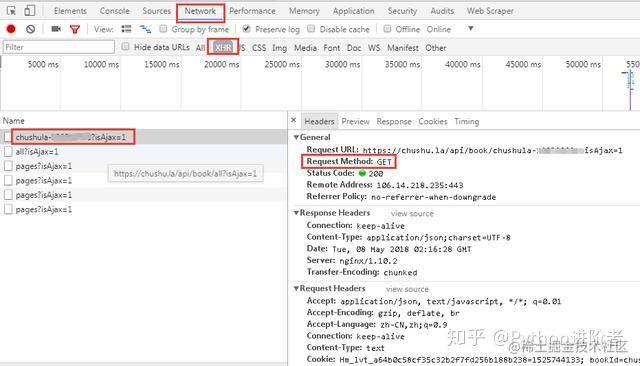
Task: Close the request details panel
Action: pos(293,120)
